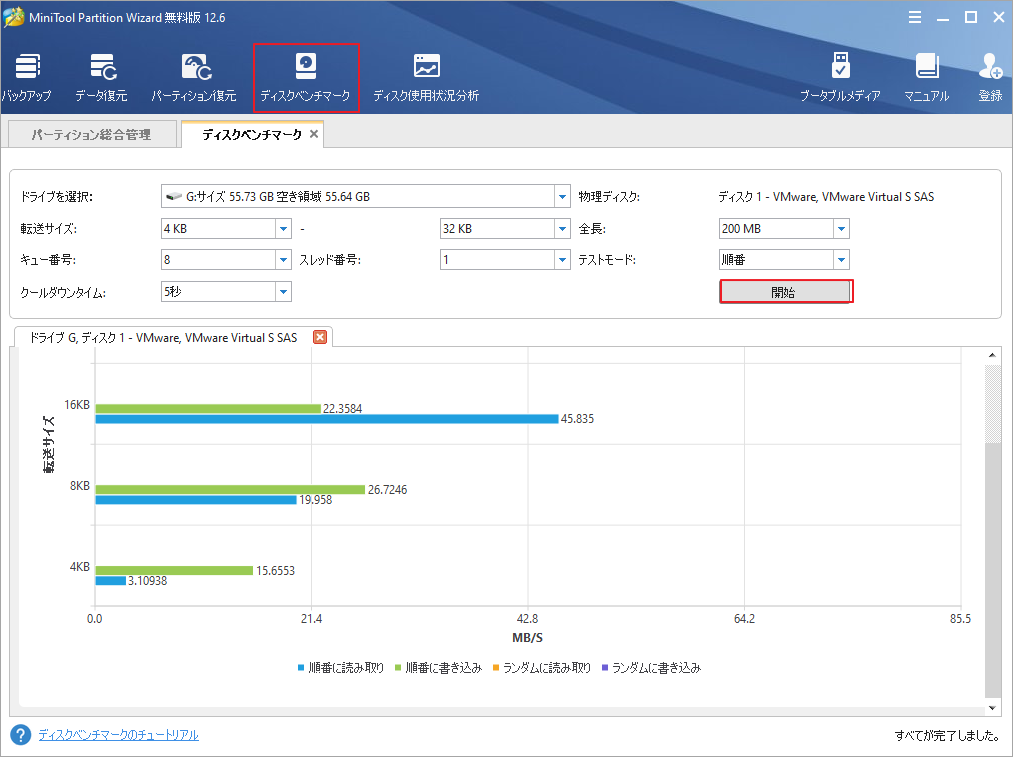Click the 転送サイズ vertical axis title
Image resolution: width=1013 pixels, height=757 pixels.
(50, 444)
